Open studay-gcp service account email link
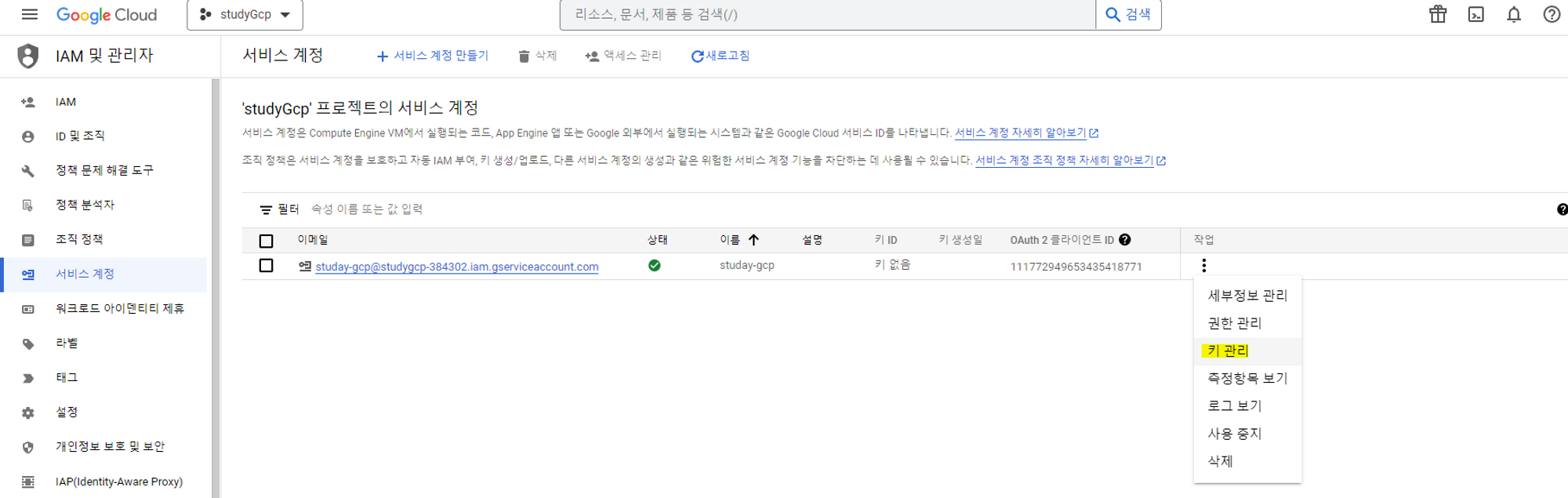Screen dimensions: 1568x498 [457, 267]
